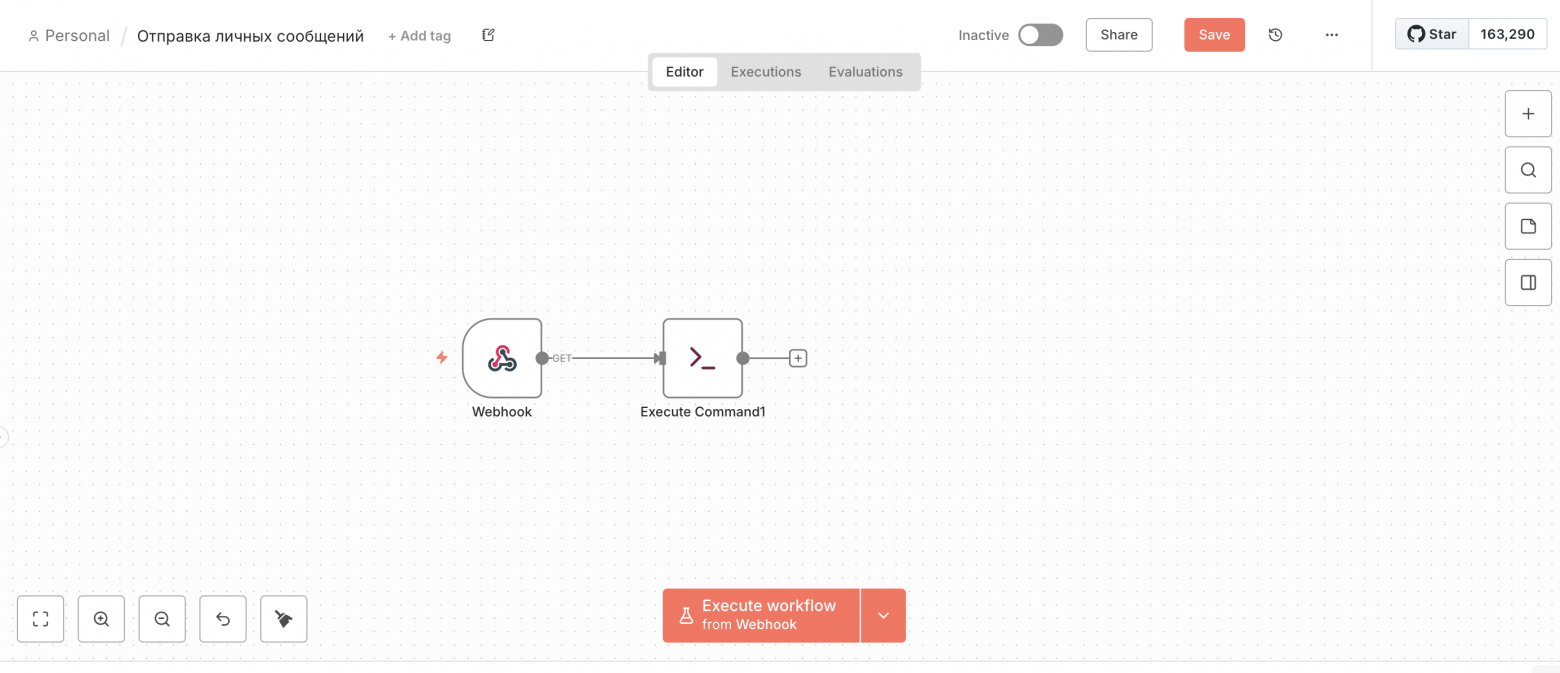Switch to the Executions tab
This screenshot has height=673, width=1560.
coord(766,72)
